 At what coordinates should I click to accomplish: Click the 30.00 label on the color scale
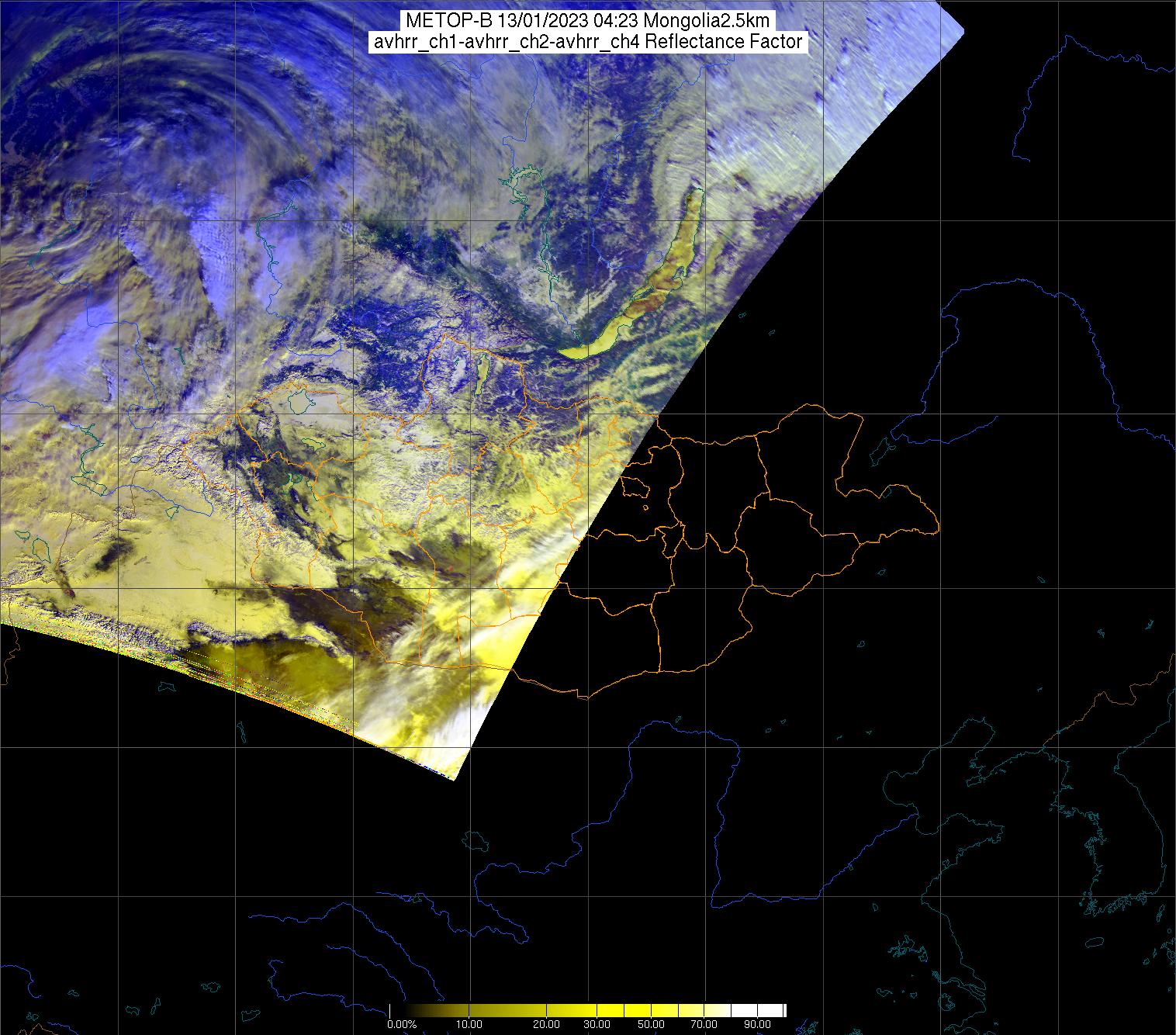click(598, 1025)
